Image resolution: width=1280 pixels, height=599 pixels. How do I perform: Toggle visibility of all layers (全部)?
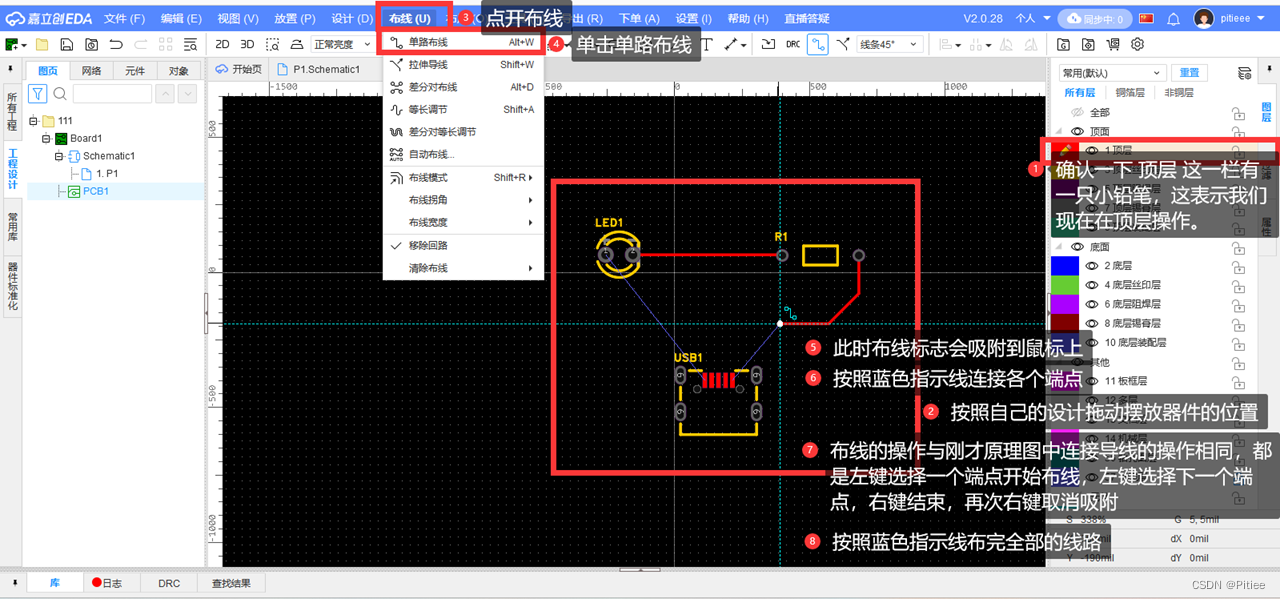[x=1078, y=113]
